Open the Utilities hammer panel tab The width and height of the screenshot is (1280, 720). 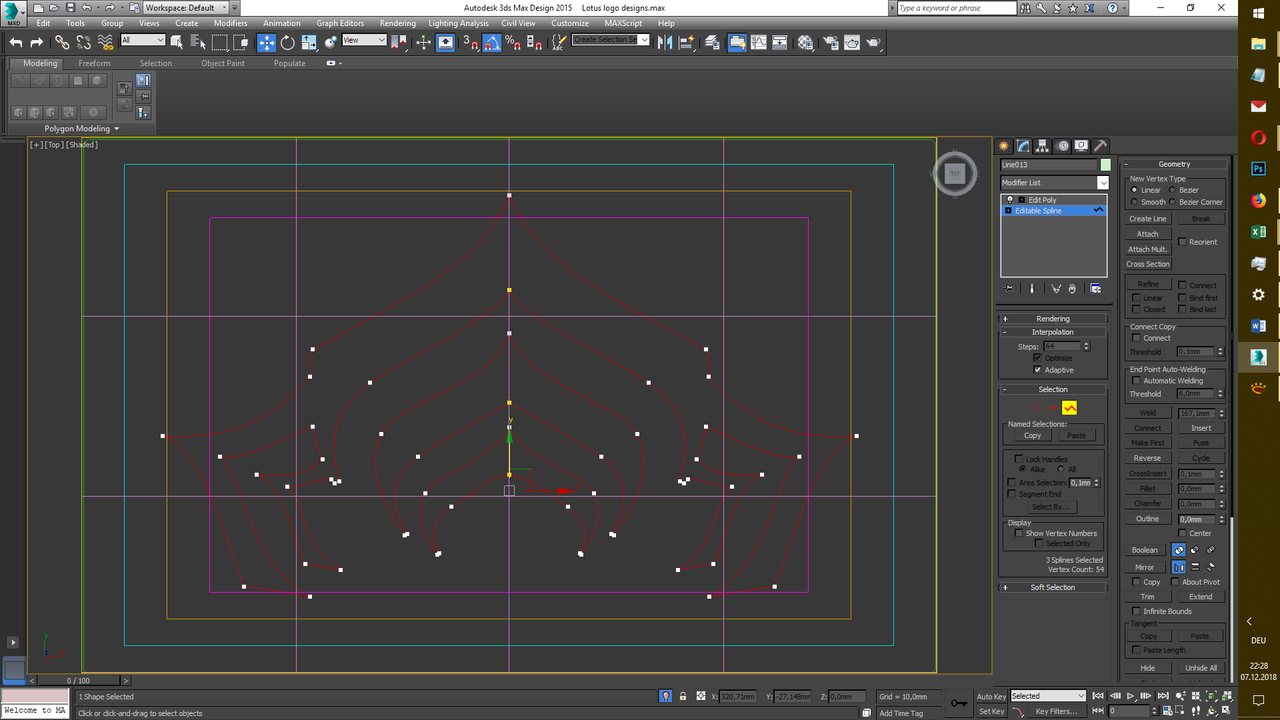click(1100, 145)
